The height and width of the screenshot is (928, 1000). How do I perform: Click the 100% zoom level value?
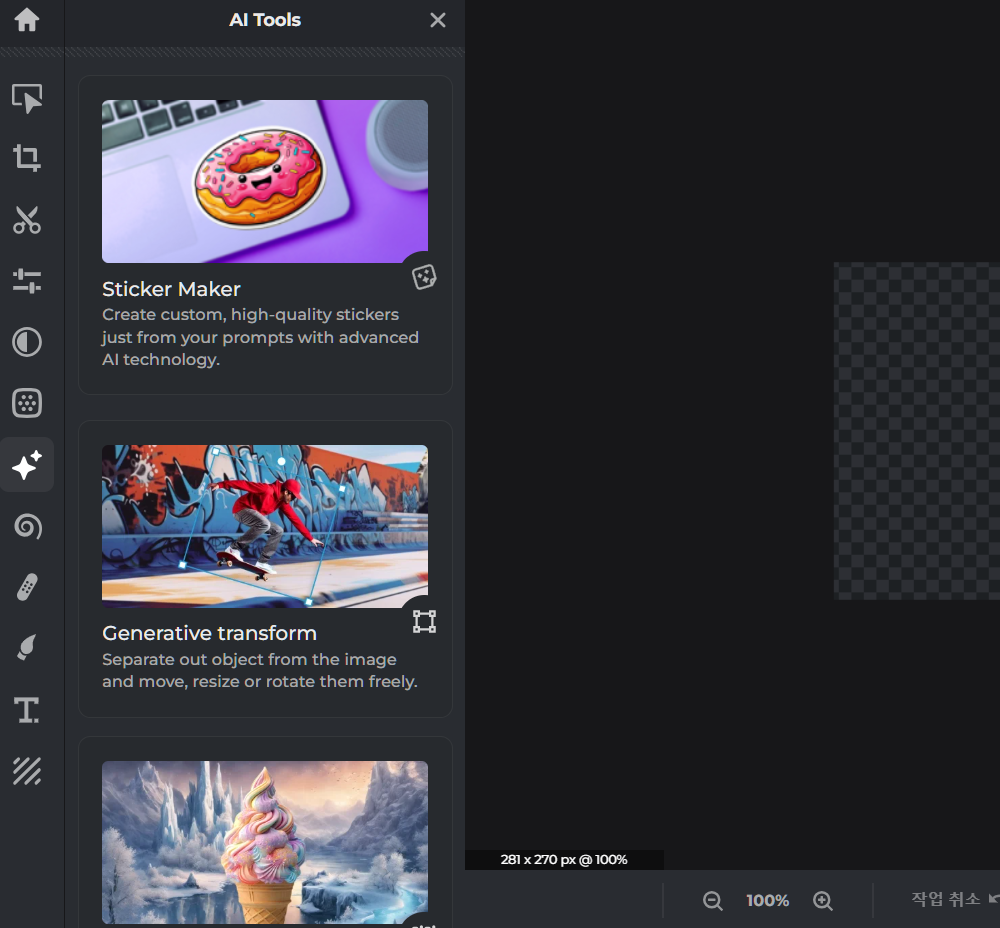pyautogui.click(x=767, y=901)
